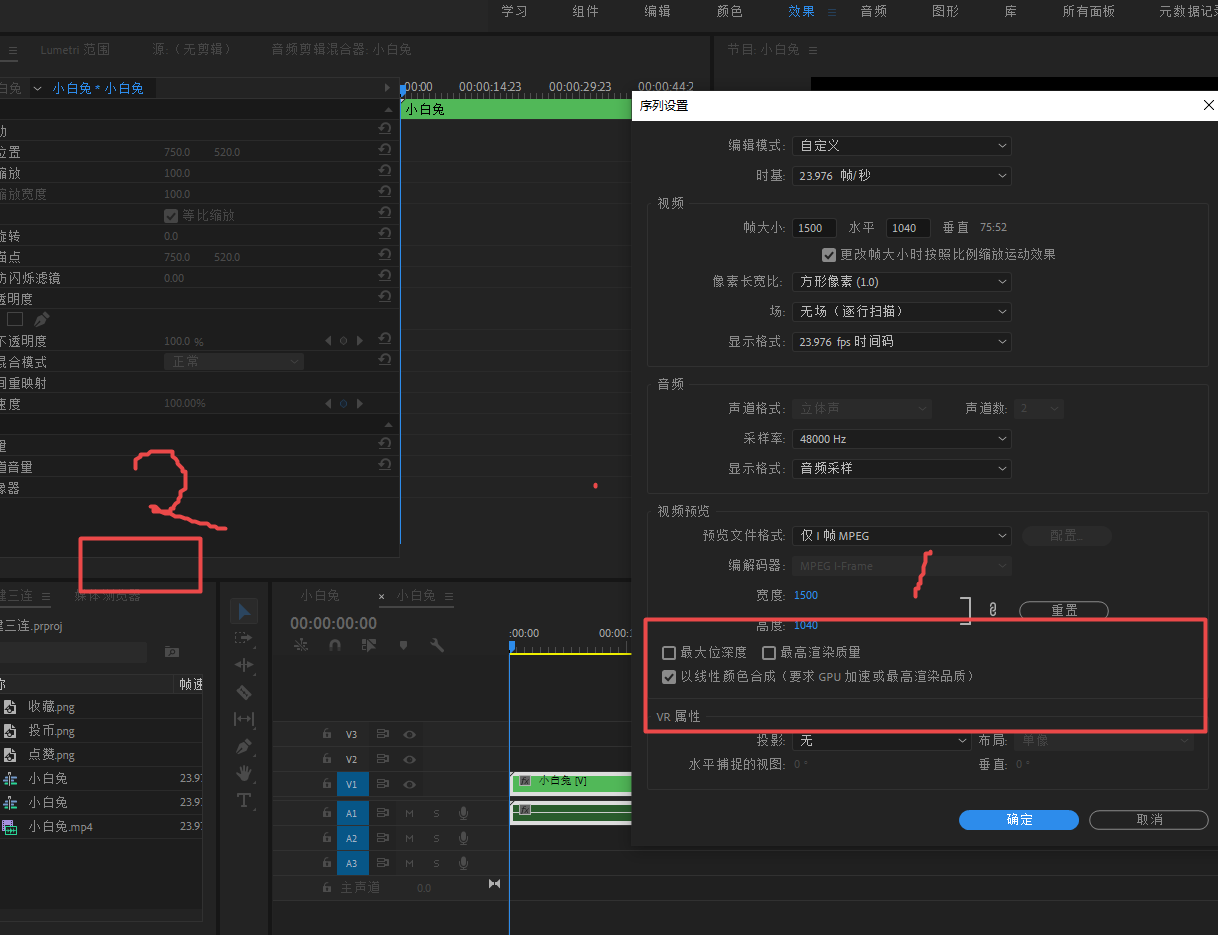The image size is (1218, 935).
Task: Enable the 最高渲染质量 checkbox
Action: [769, 653]
